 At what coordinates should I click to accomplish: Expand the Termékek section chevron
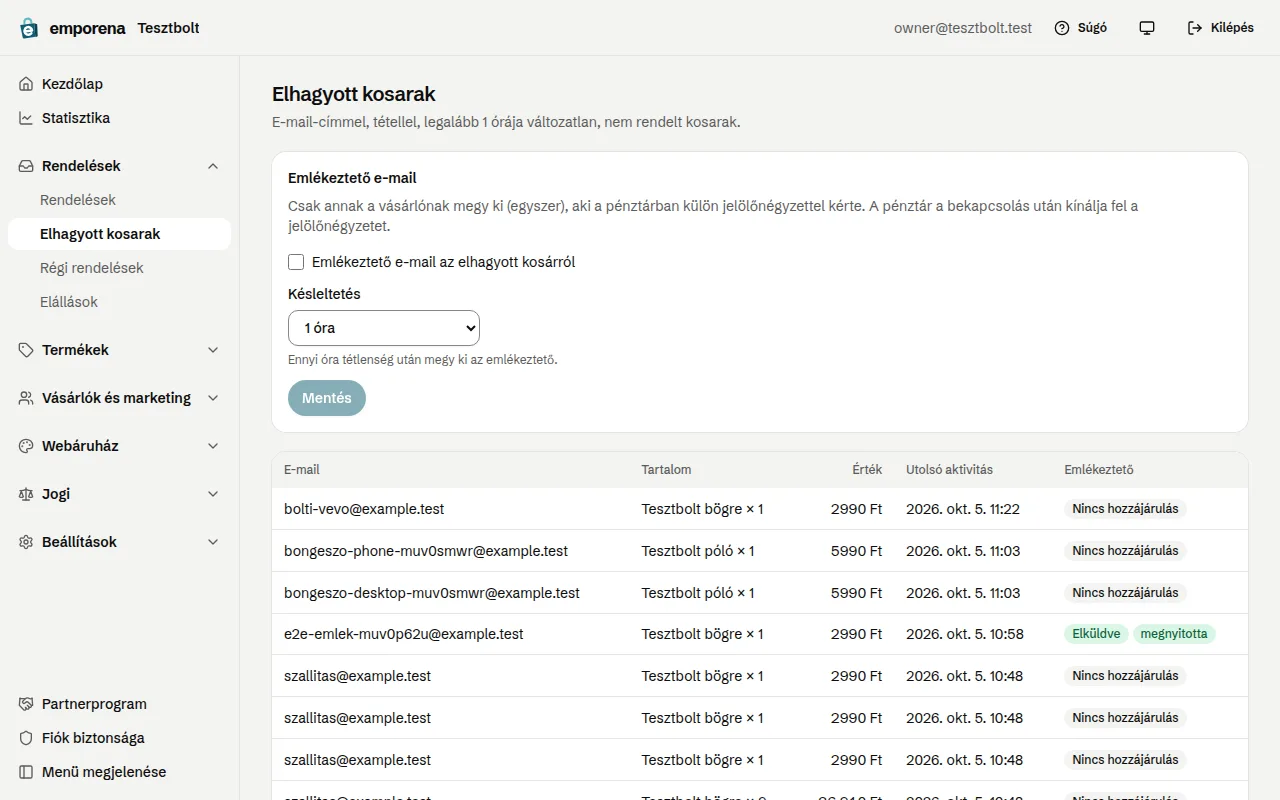213,350
